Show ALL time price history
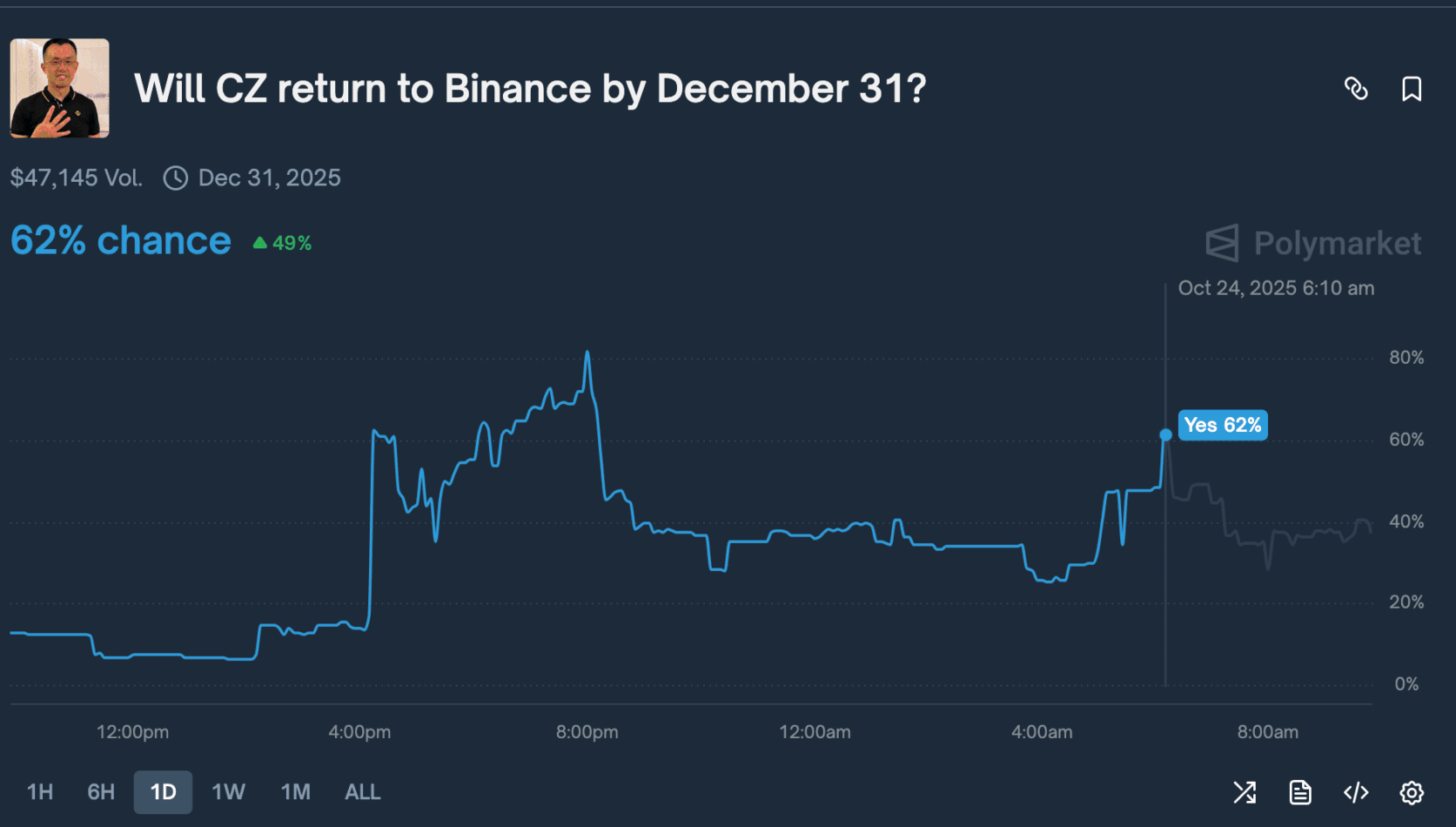1456x827 pixels. [362, 792]
